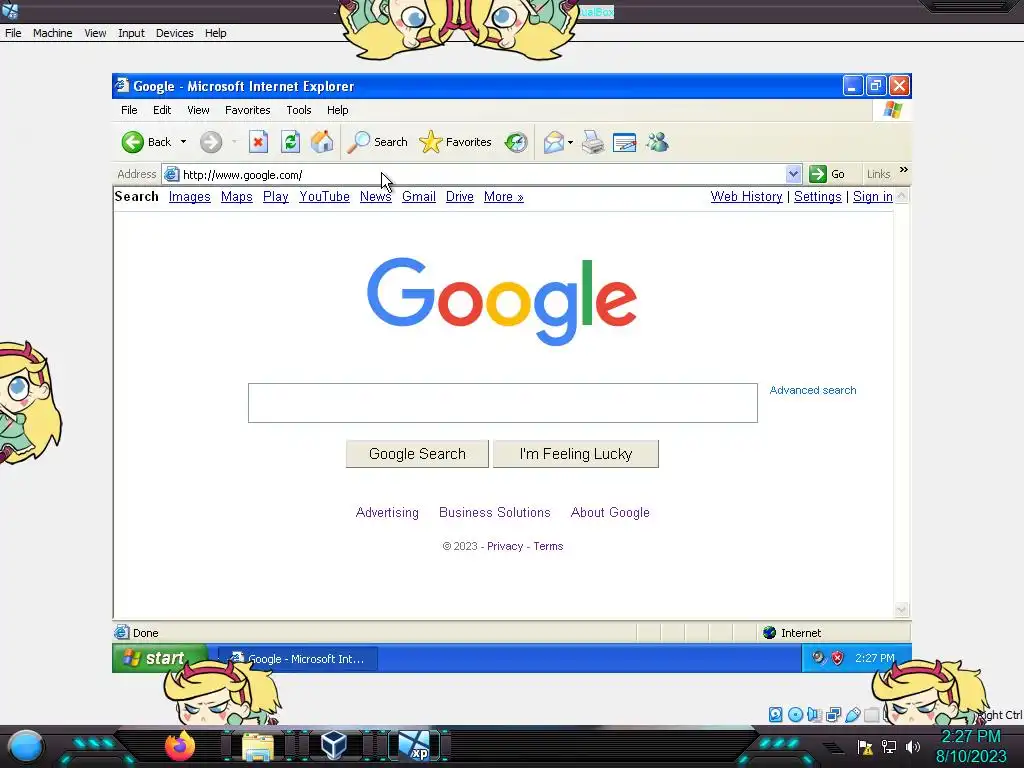The width and height of the screenshot is (1024, 768).
Task: Open Google Settings link
Action: (x=818, y=197)
